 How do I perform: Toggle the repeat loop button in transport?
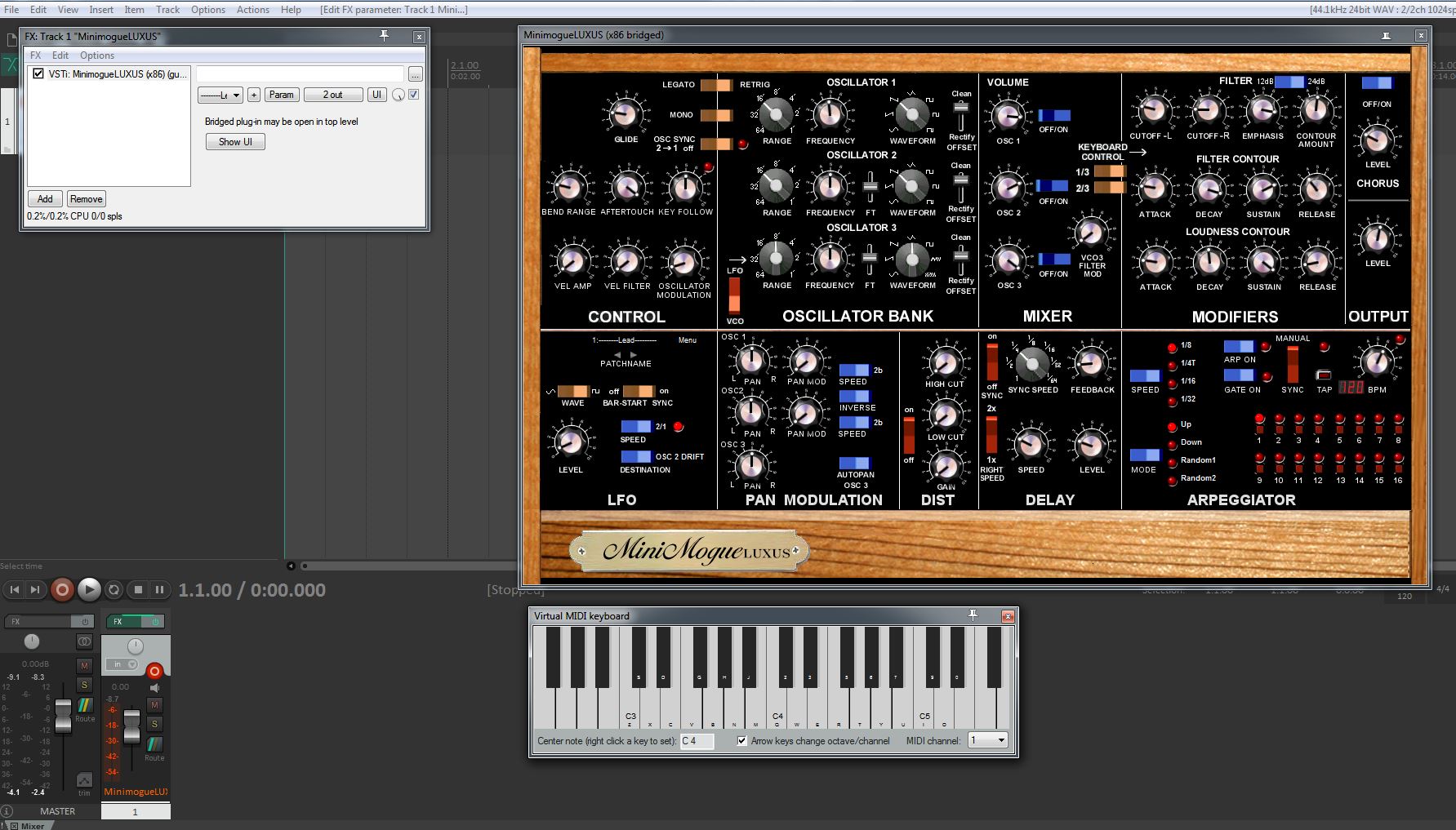click(114, 589)
